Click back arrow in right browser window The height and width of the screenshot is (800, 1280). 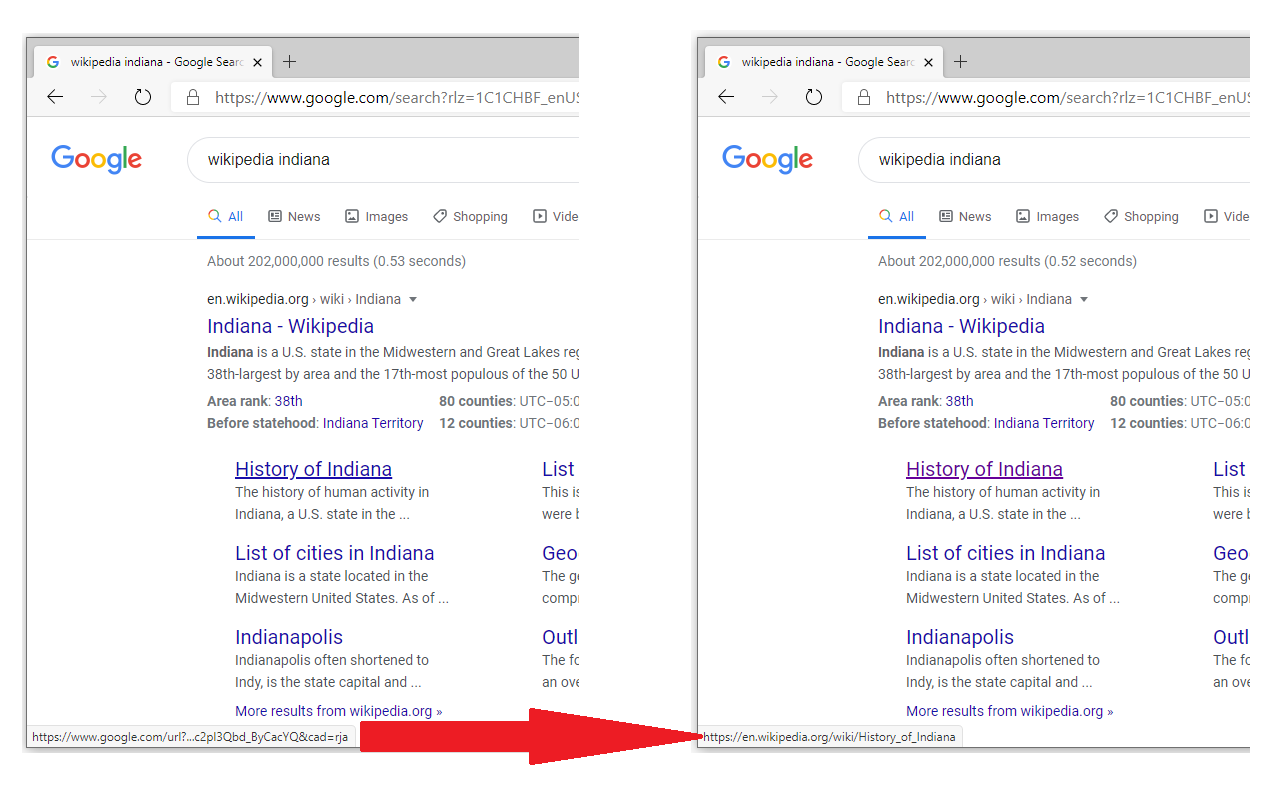point(726,97)
